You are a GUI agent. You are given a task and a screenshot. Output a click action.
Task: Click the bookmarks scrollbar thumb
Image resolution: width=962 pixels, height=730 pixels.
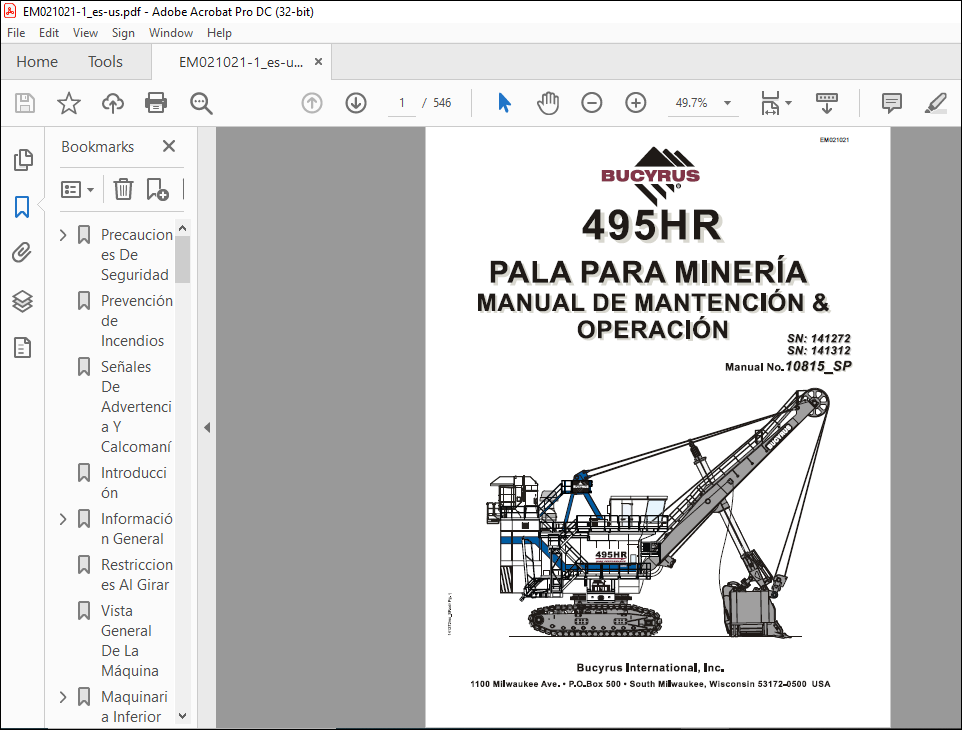(182, 260)
